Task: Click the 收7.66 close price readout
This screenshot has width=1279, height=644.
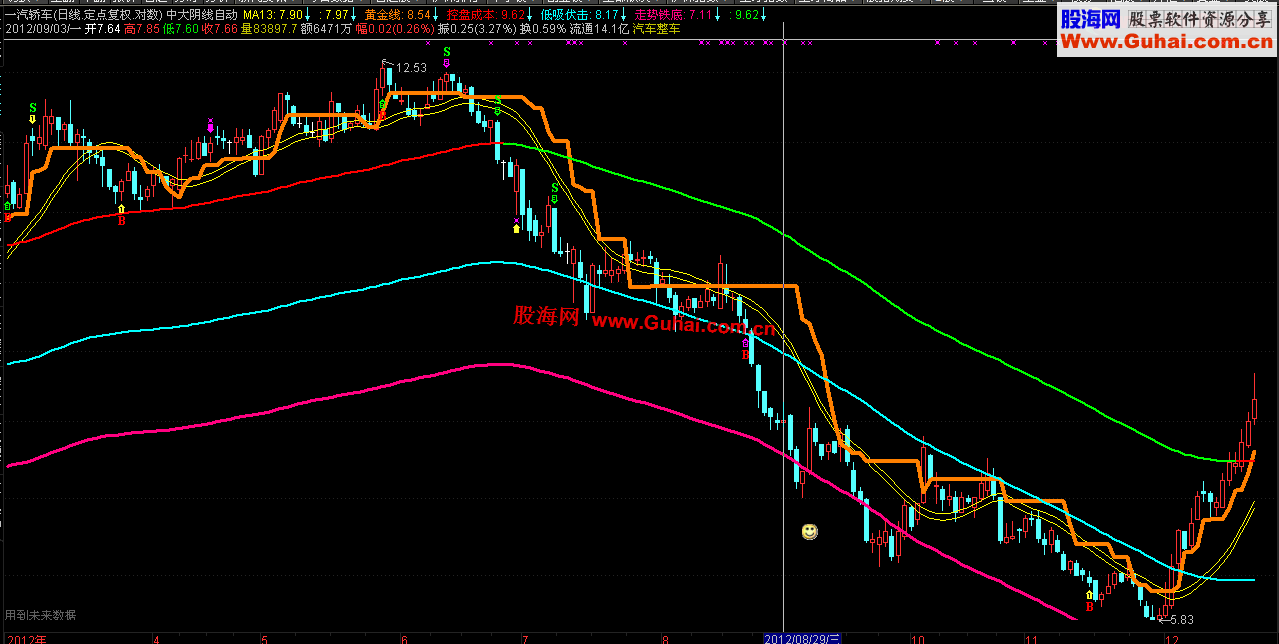Action: pyautogui.click(x=222, y=30)
